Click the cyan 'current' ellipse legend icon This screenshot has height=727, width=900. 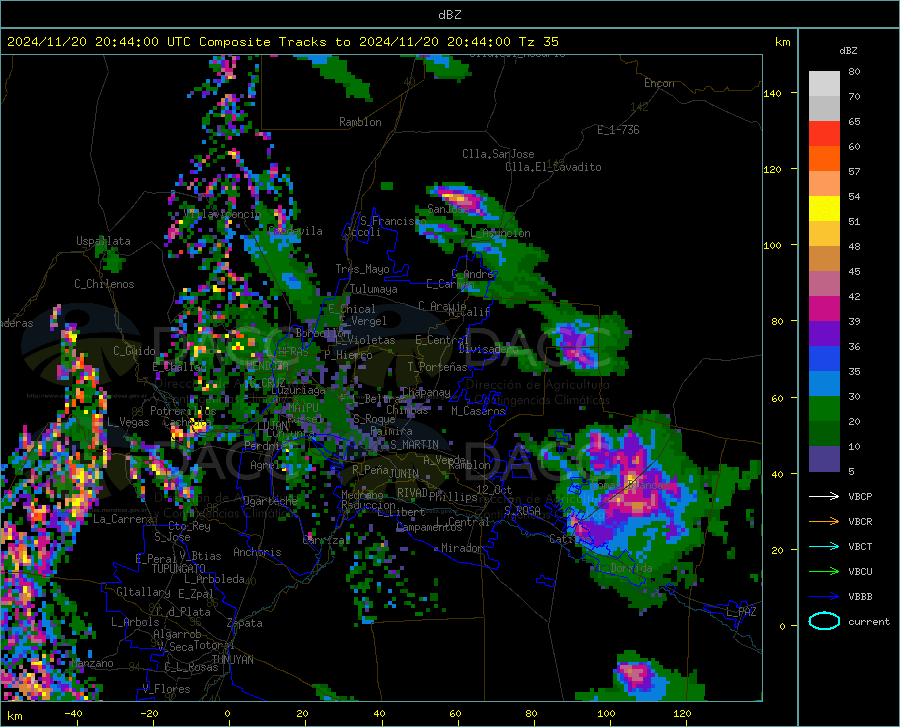point(824,621)
